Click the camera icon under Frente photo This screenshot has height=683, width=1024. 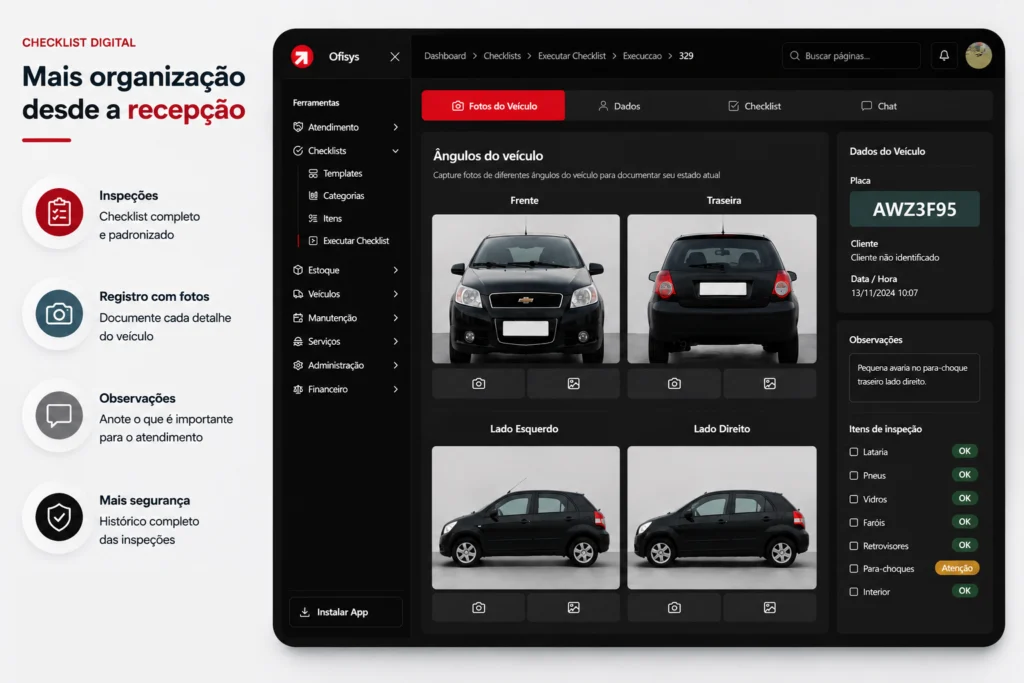coord(479,383)
